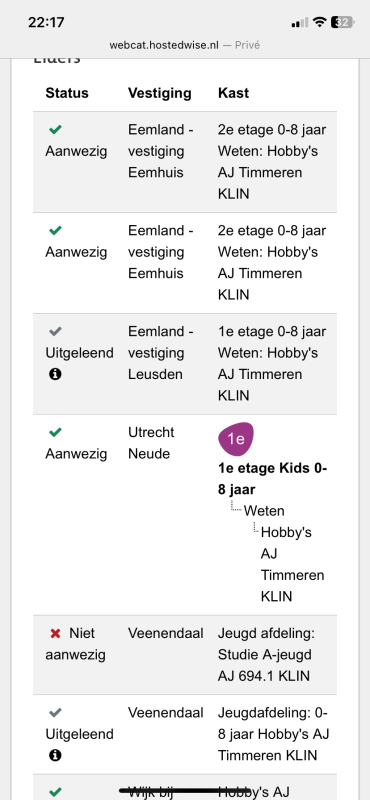Tap the info icon under Leusden Uitgeleend
This screenshot has height=800, width=370.
55,374
